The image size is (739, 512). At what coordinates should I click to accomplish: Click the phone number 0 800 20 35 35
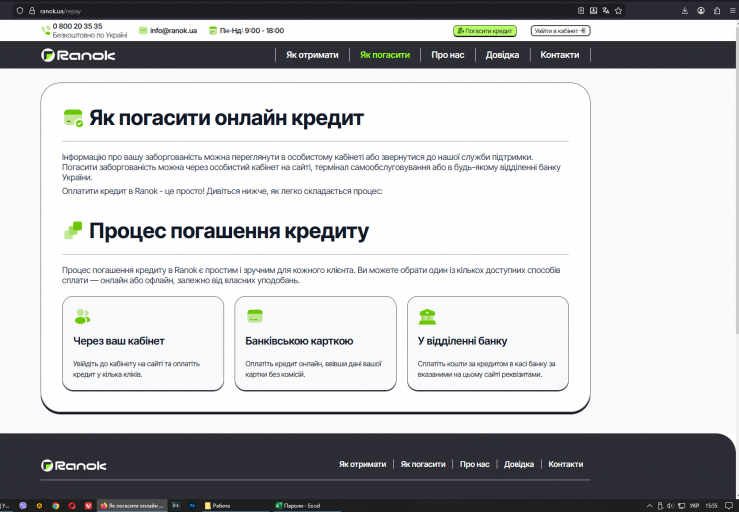pos(77,26)
